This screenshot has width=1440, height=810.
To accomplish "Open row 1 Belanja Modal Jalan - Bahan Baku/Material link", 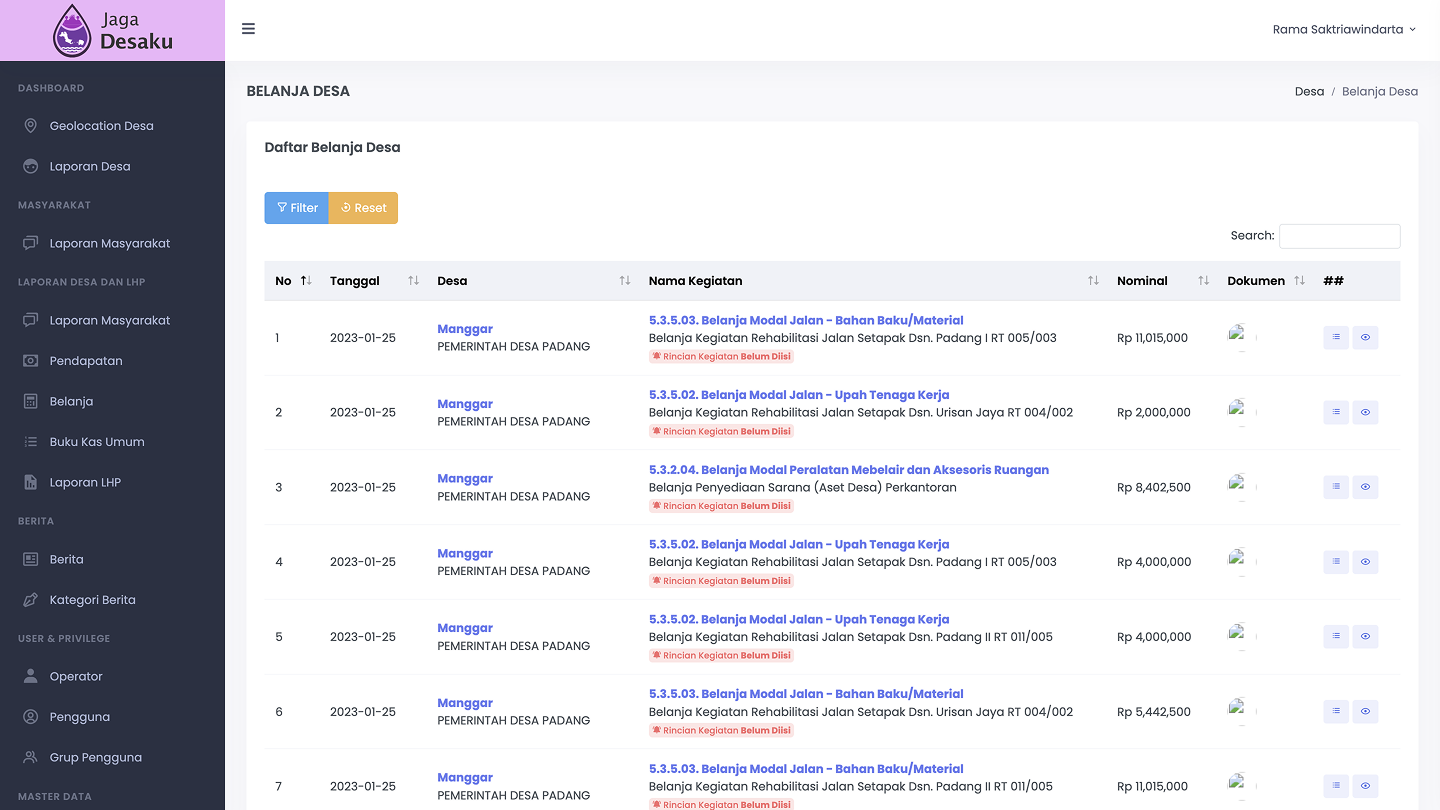I will pos(806,321).
